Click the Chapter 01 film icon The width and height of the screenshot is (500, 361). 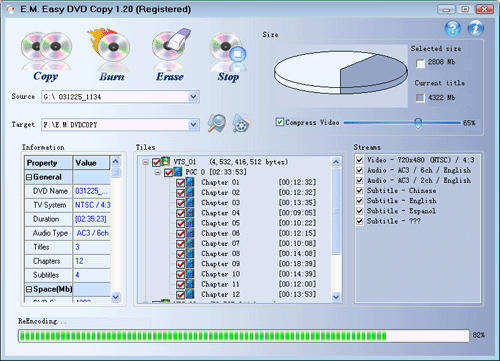coord(190,182)
